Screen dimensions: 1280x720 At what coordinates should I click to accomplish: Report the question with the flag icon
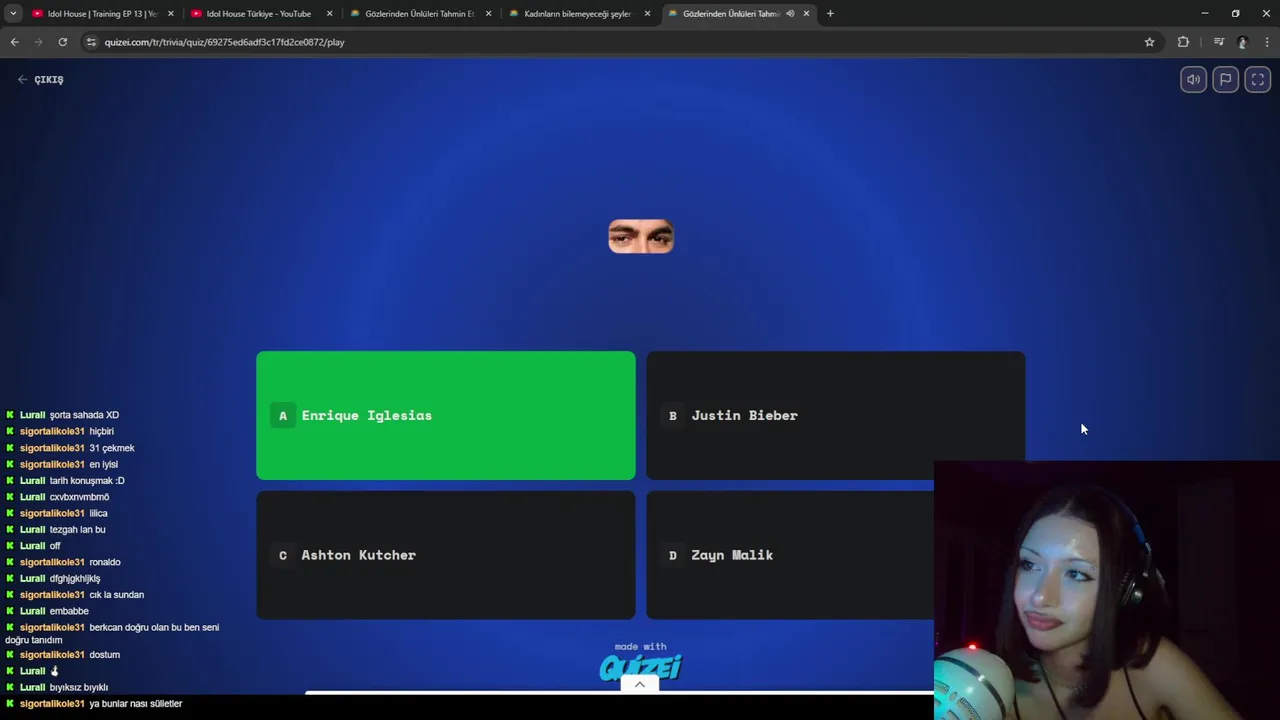(1225, 80)
